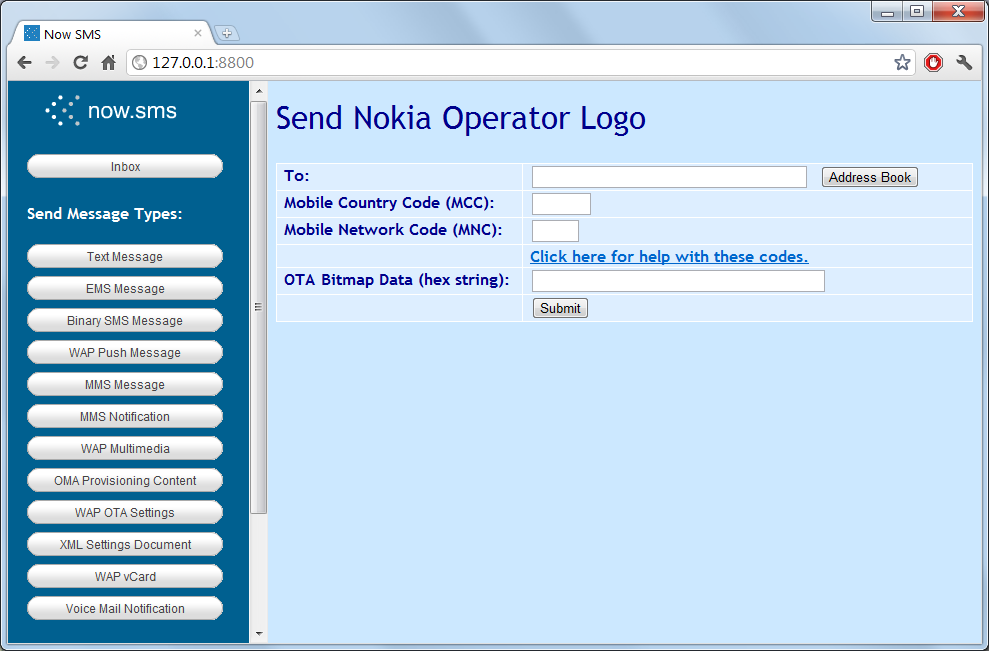
Task: Click the OTA Bitmap Data label
Action: 397,280
